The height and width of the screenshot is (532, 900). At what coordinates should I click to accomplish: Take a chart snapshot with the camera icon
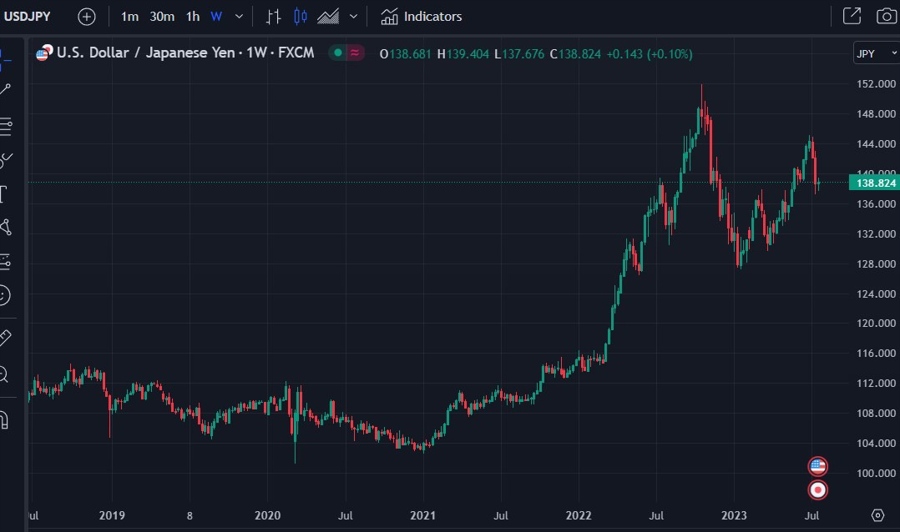[886, 16]
